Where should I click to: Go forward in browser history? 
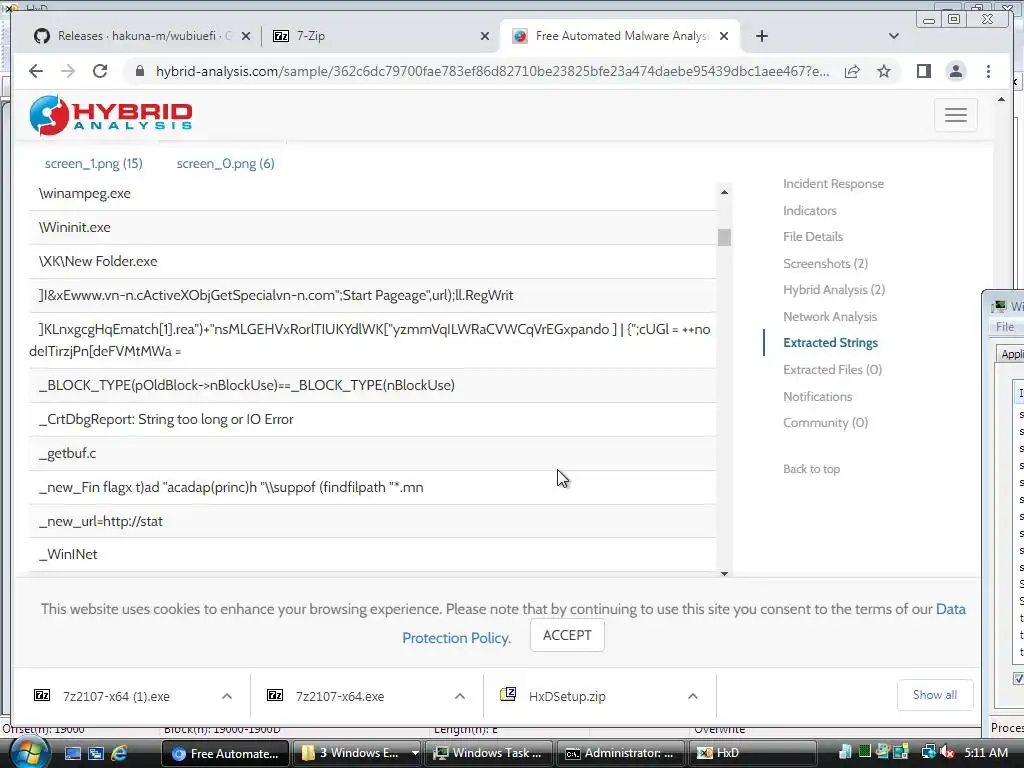[68, 71]
